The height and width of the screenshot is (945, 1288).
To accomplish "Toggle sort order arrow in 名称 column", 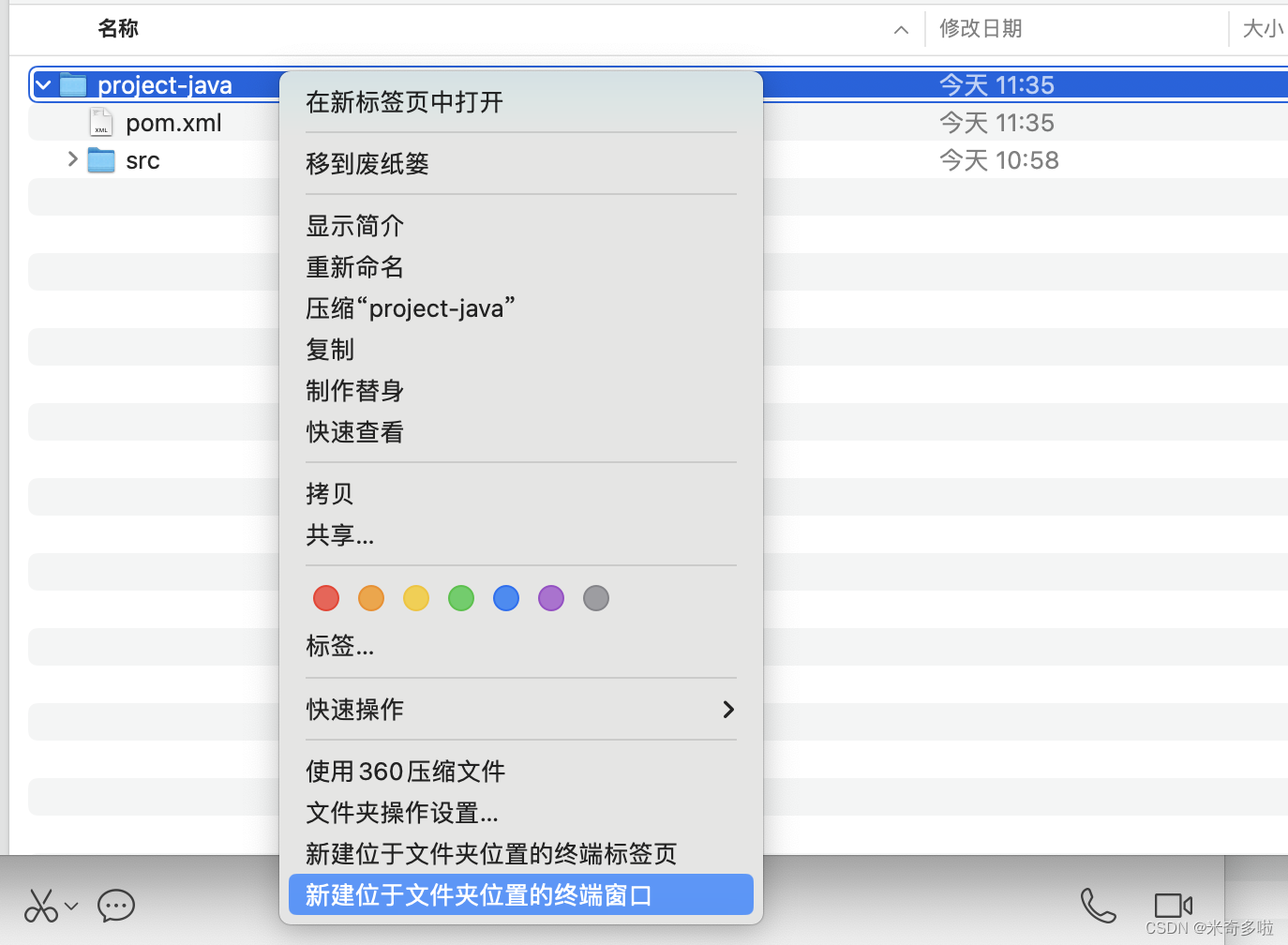I will click(901, 30).
